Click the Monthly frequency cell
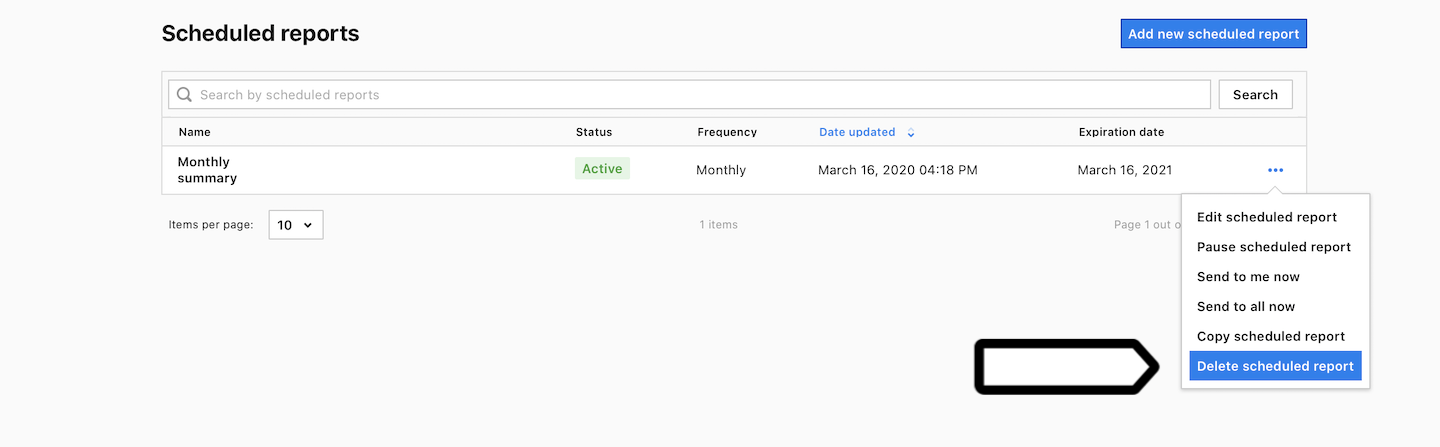 point(721,170)
